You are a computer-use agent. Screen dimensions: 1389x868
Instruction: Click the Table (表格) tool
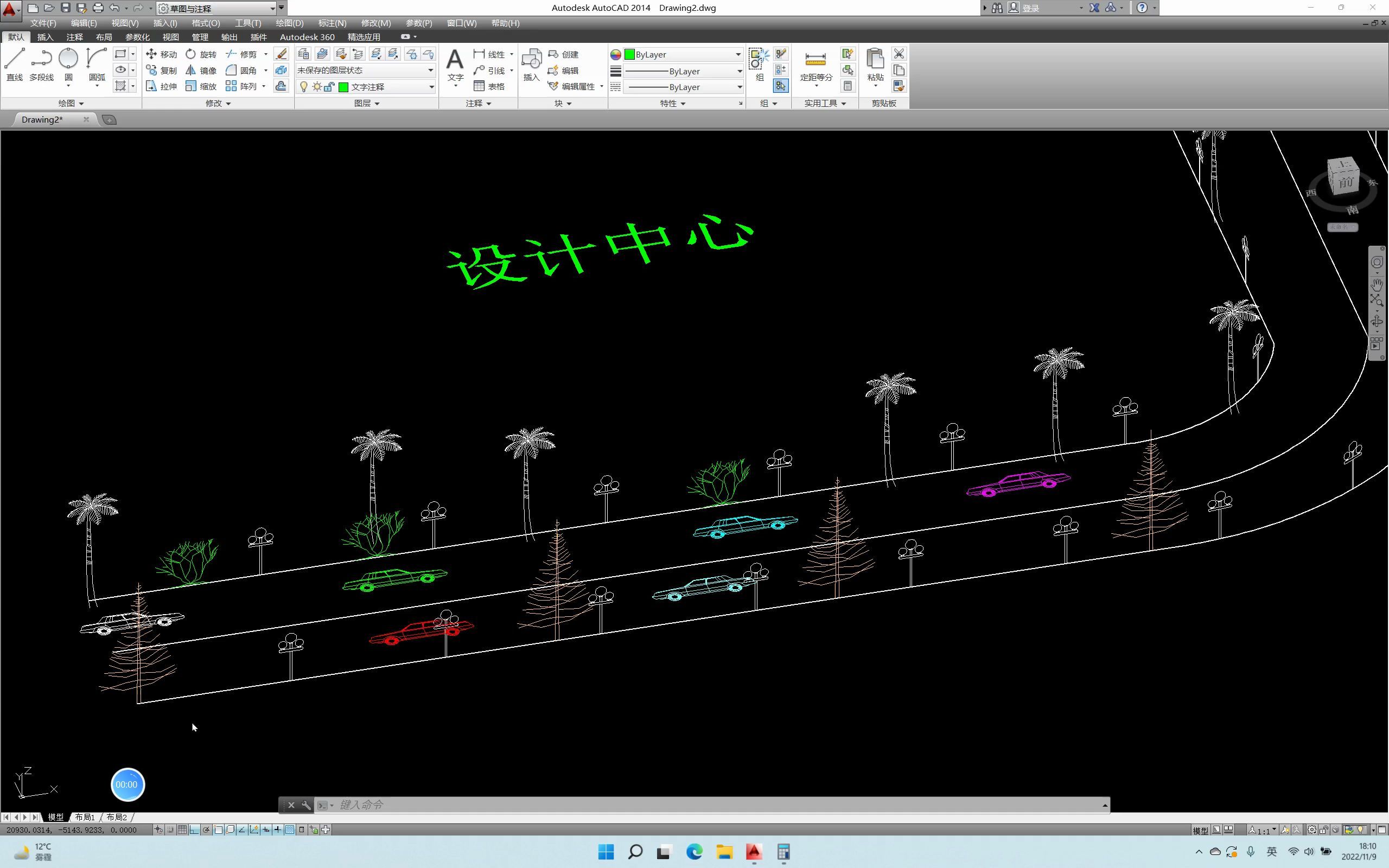[489, 86]
